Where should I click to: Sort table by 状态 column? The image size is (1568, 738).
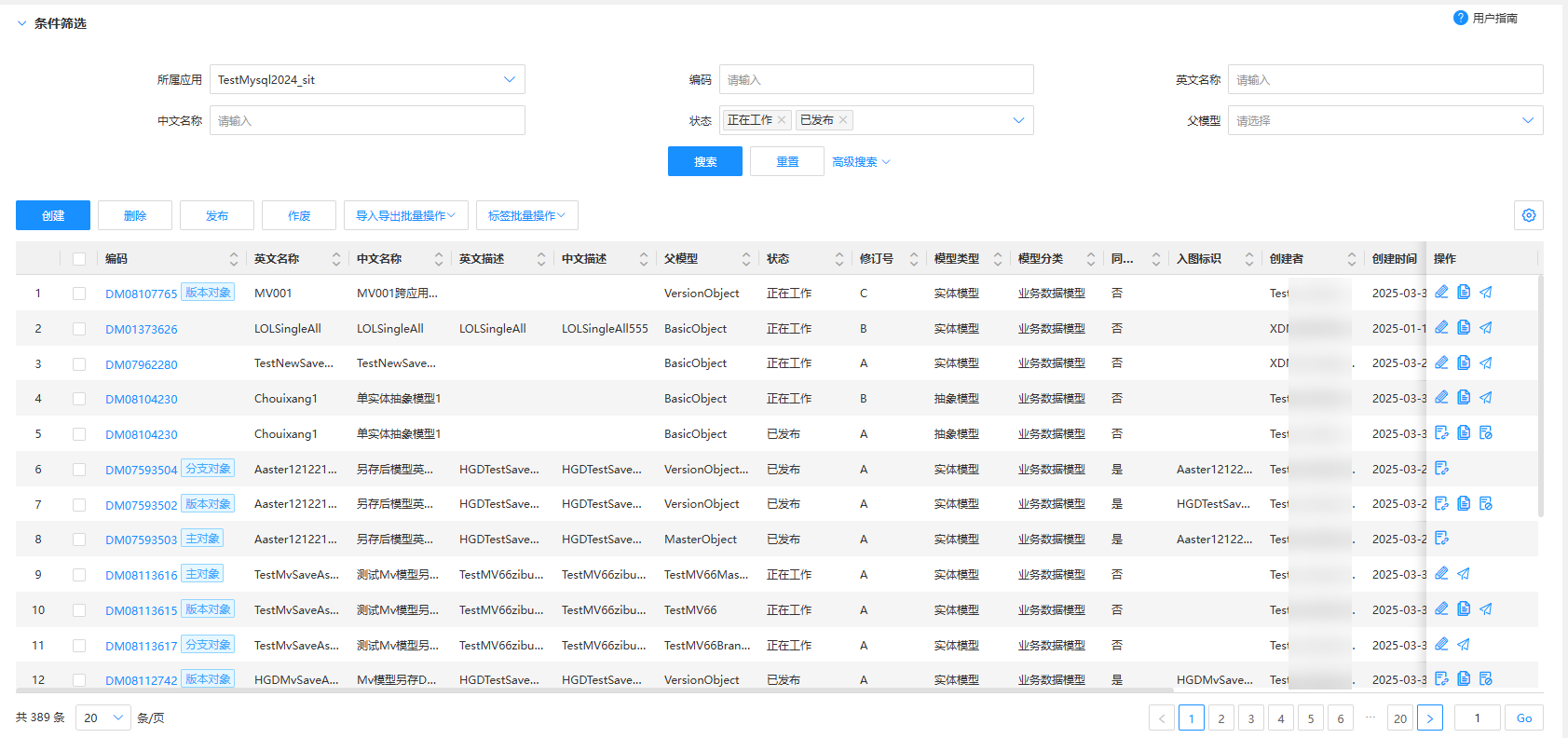(x=839, y=259)
